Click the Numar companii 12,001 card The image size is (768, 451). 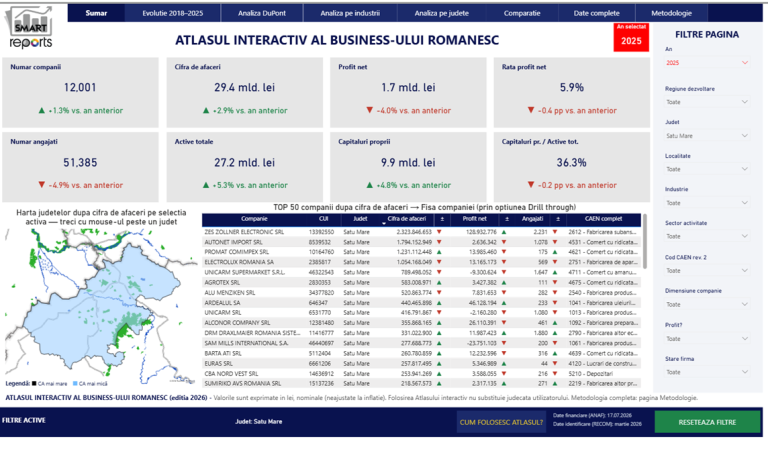(x=80, y=92)
